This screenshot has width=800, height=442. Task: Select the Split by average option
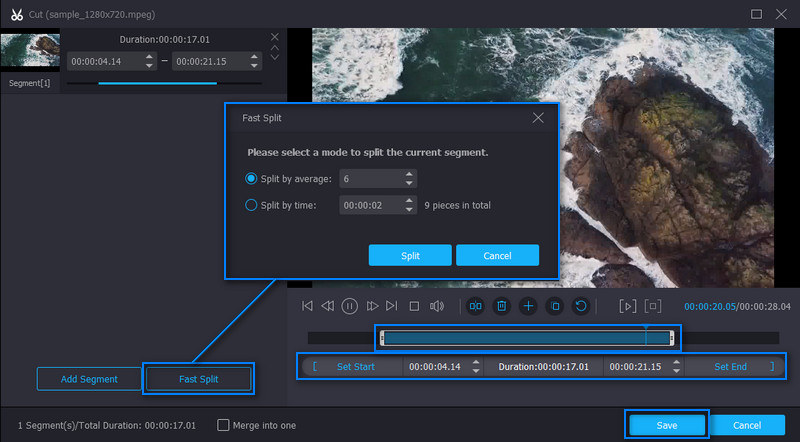[x=251, y=179]
